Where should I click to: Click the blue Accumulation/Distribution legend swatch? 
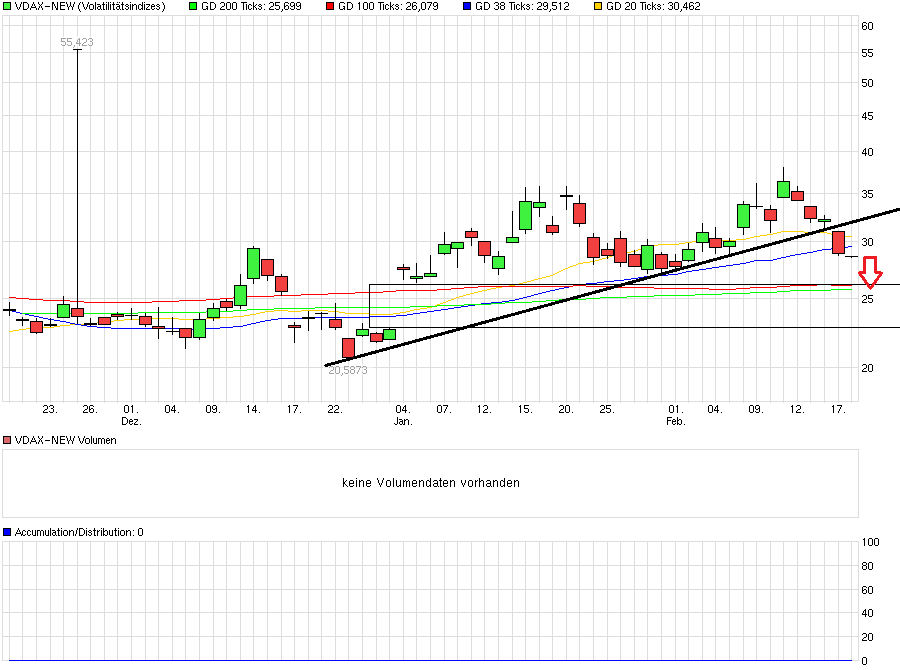[7, 532]
